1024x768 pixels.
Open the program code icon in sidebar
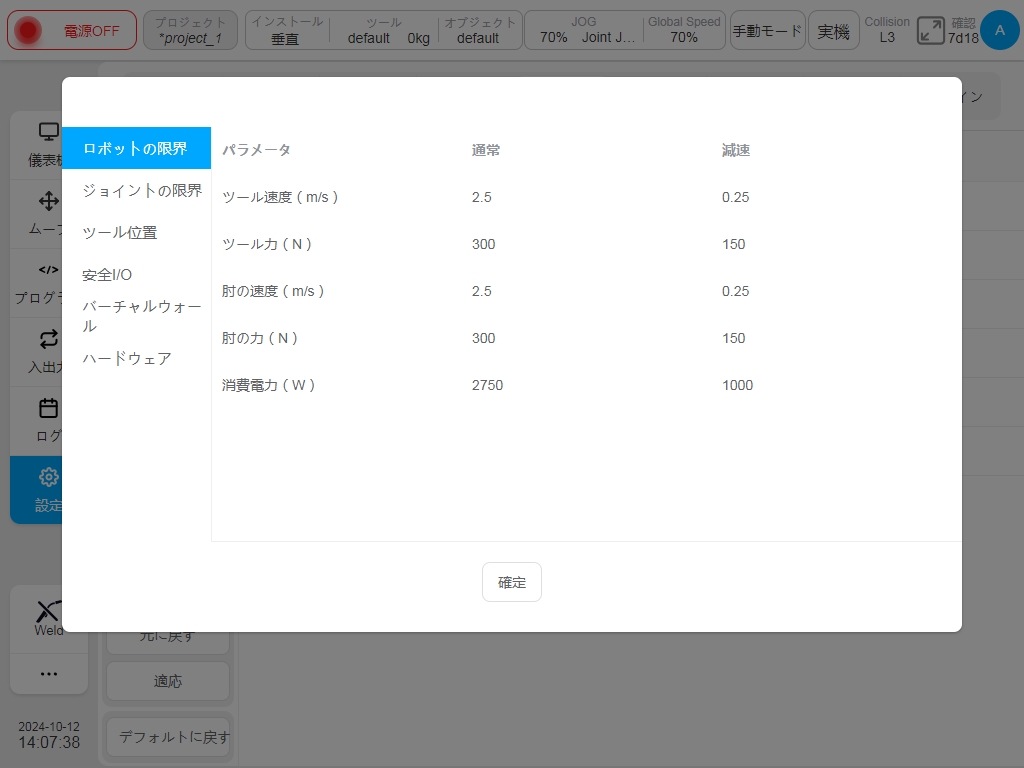click(48, 270)
